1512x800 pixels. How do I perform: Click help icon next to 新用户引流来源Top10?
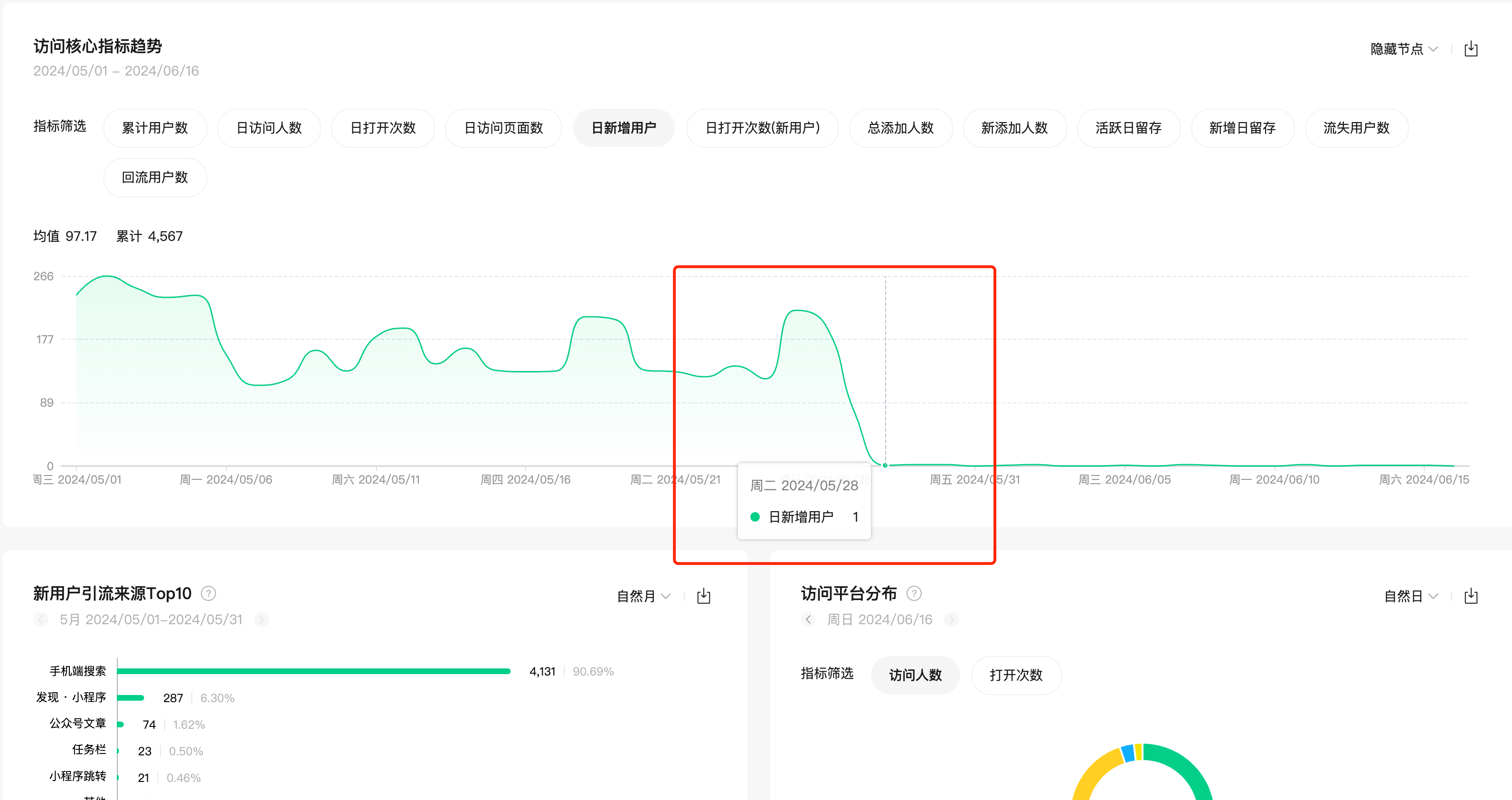point(208,593)
